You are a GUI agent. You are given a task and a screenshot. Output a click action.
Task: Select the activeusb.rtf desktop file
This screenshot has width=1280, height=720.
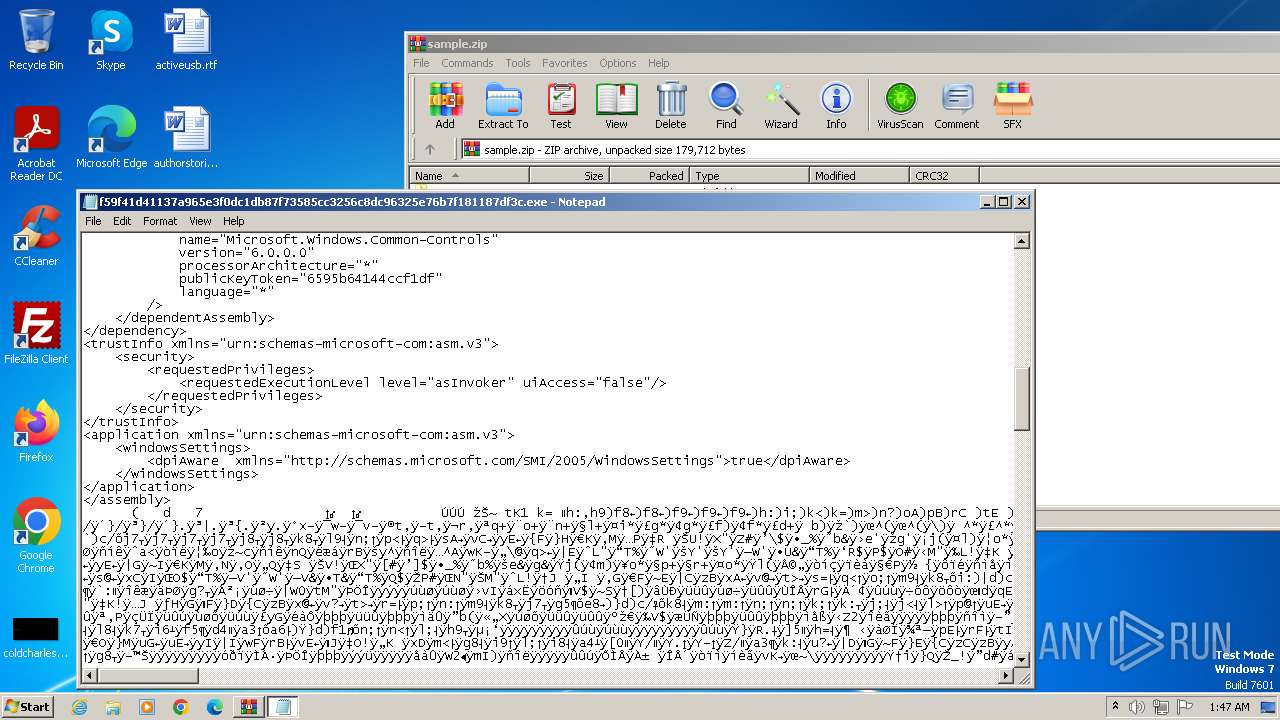pyautogui.click(x=186, y=40)
